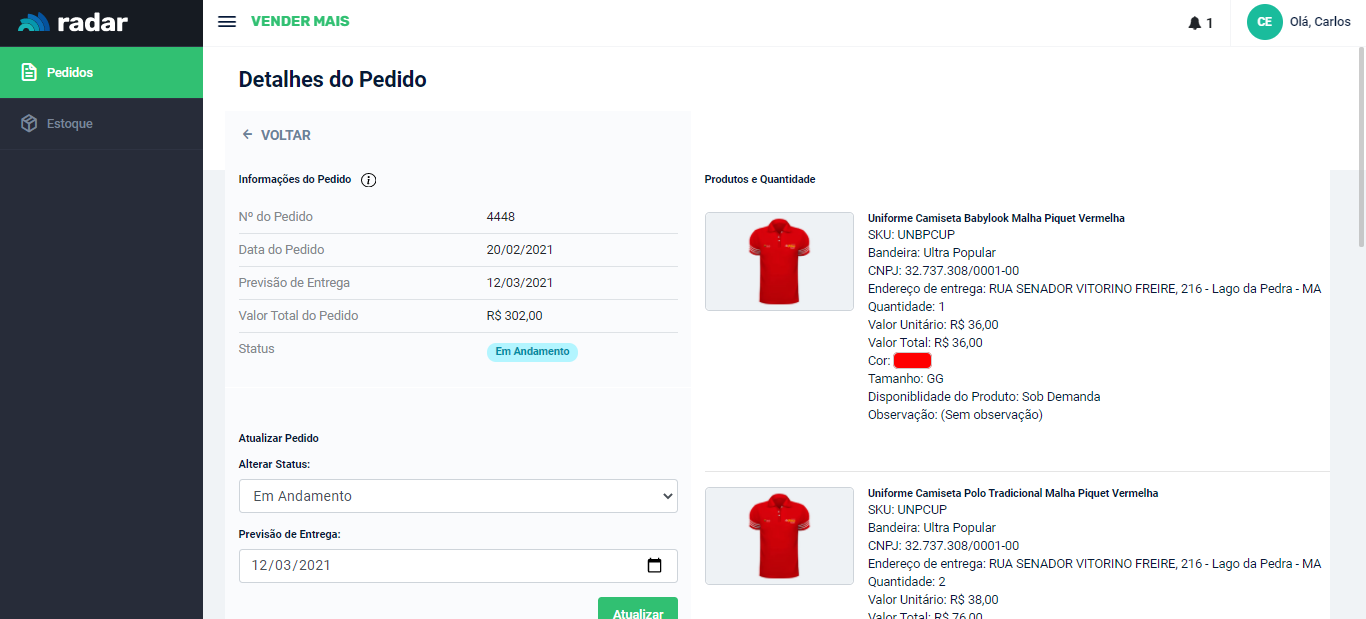
Task: Click the back arrow next to VOLTAR
Action: pyautogui.click(x=247, y=135)
